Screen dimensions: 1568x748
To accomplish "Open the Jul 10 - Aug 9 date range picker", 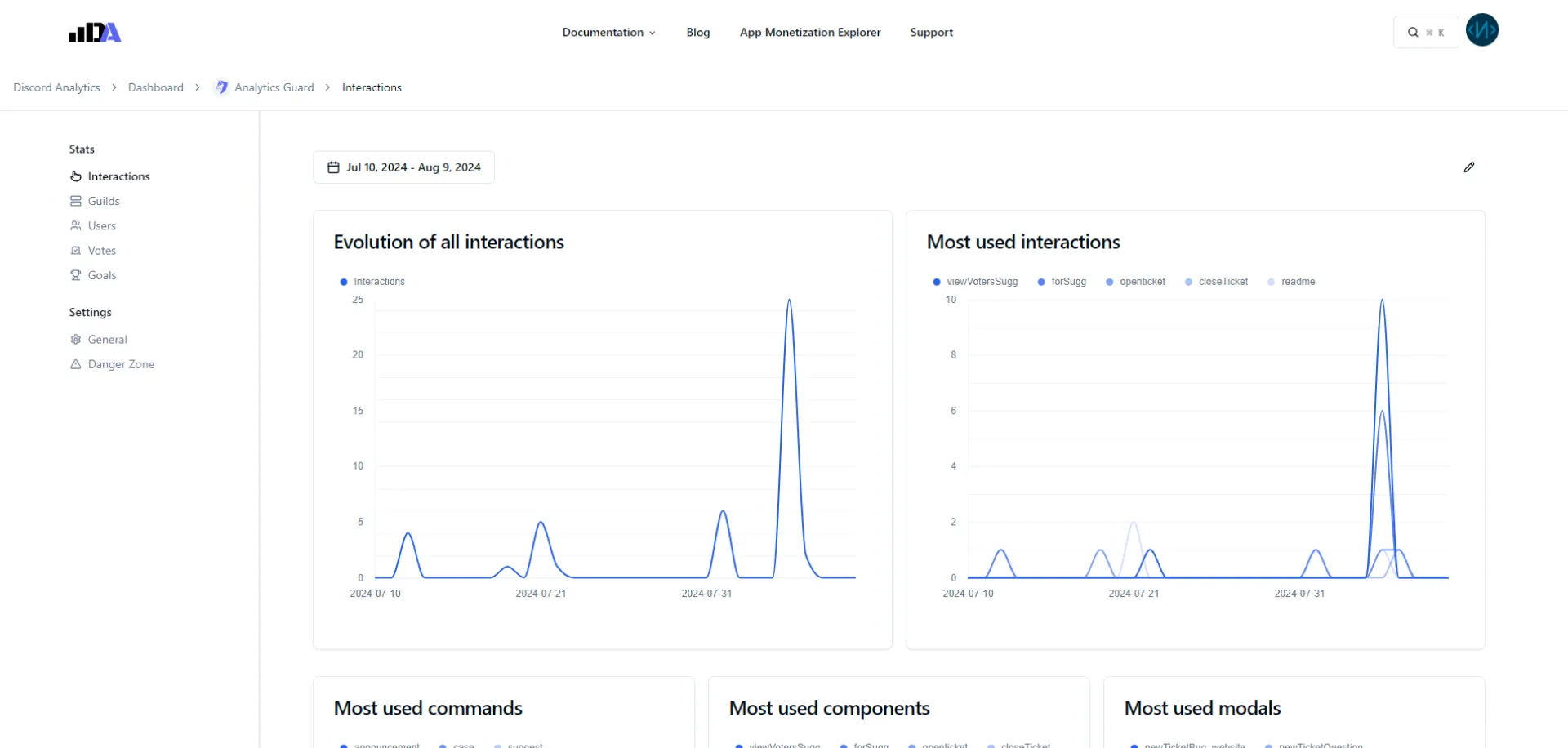I will (403, 167).
